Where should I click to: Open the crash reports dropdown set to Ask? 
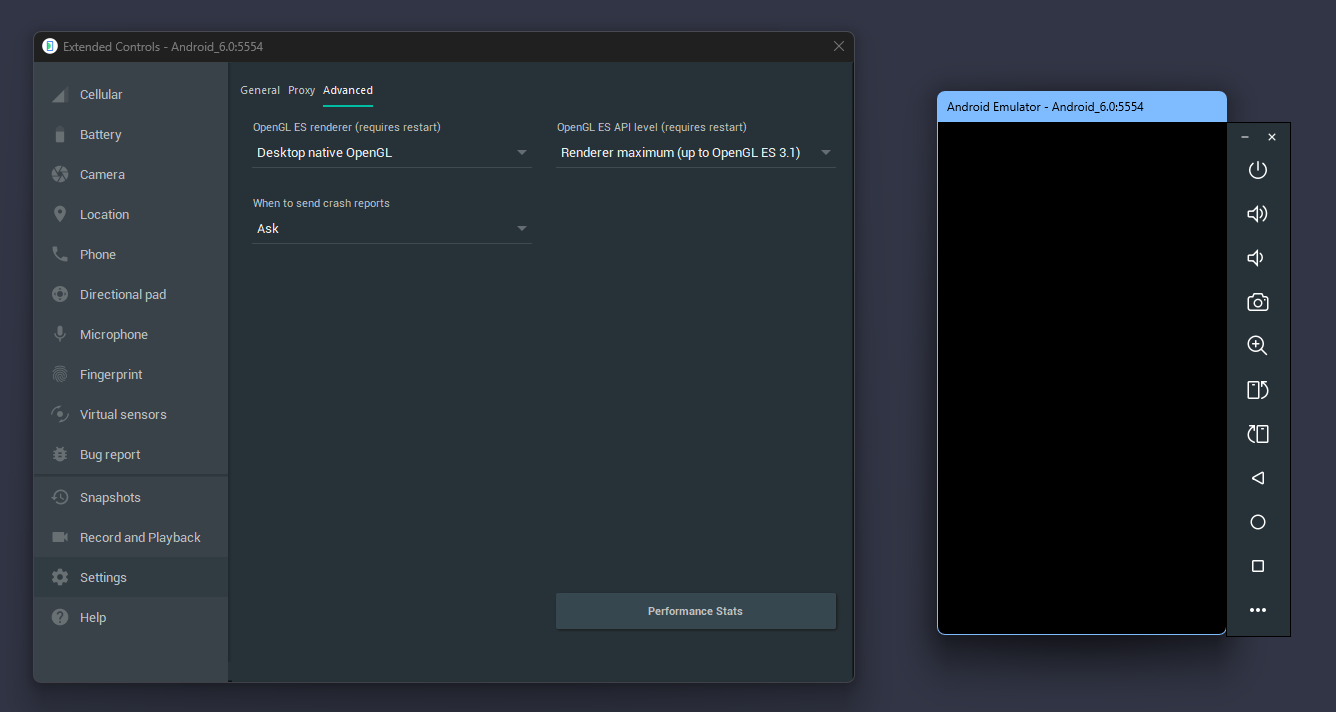(391, 229)
